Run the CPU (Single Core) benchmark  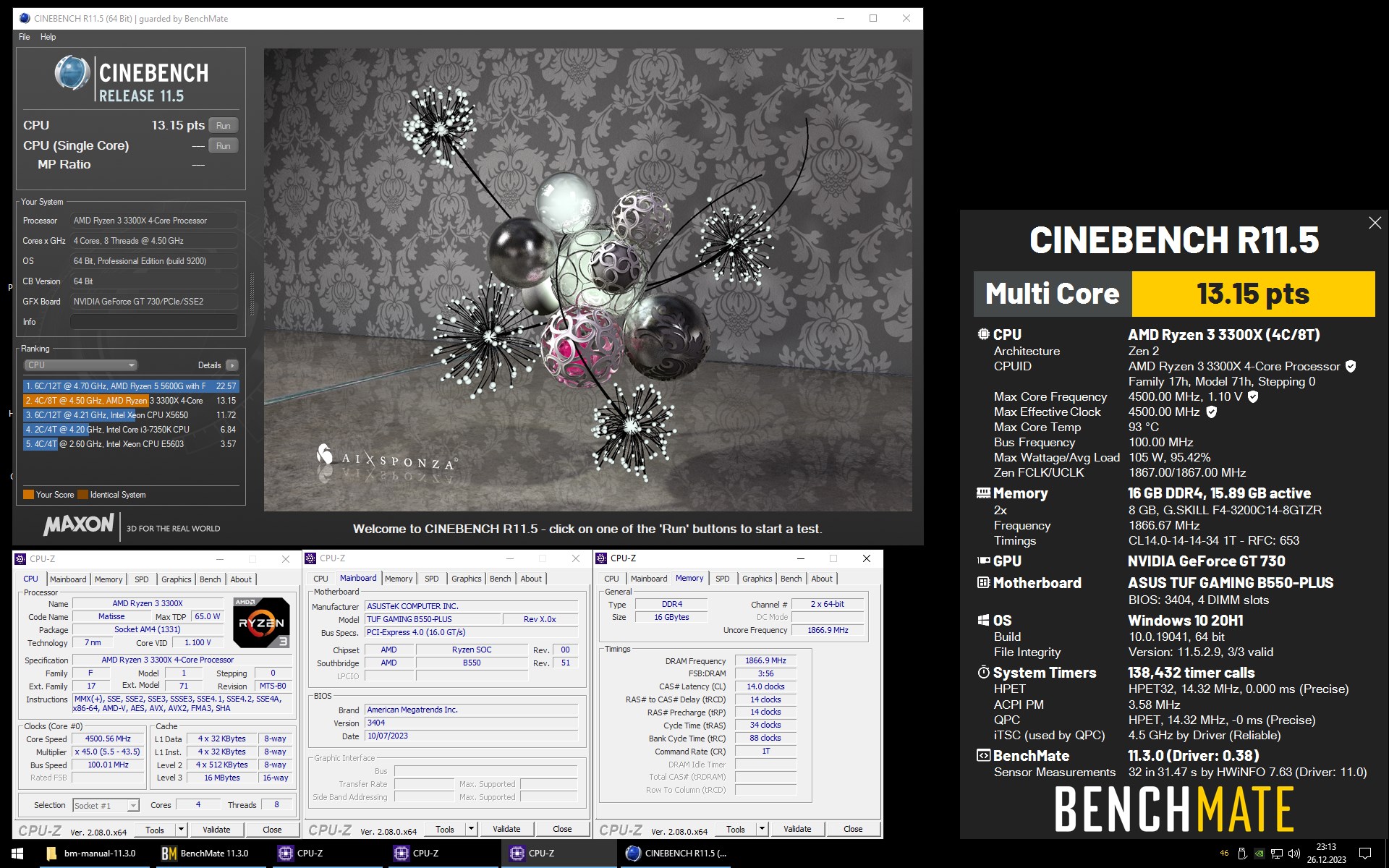click(x=223, y=145)
